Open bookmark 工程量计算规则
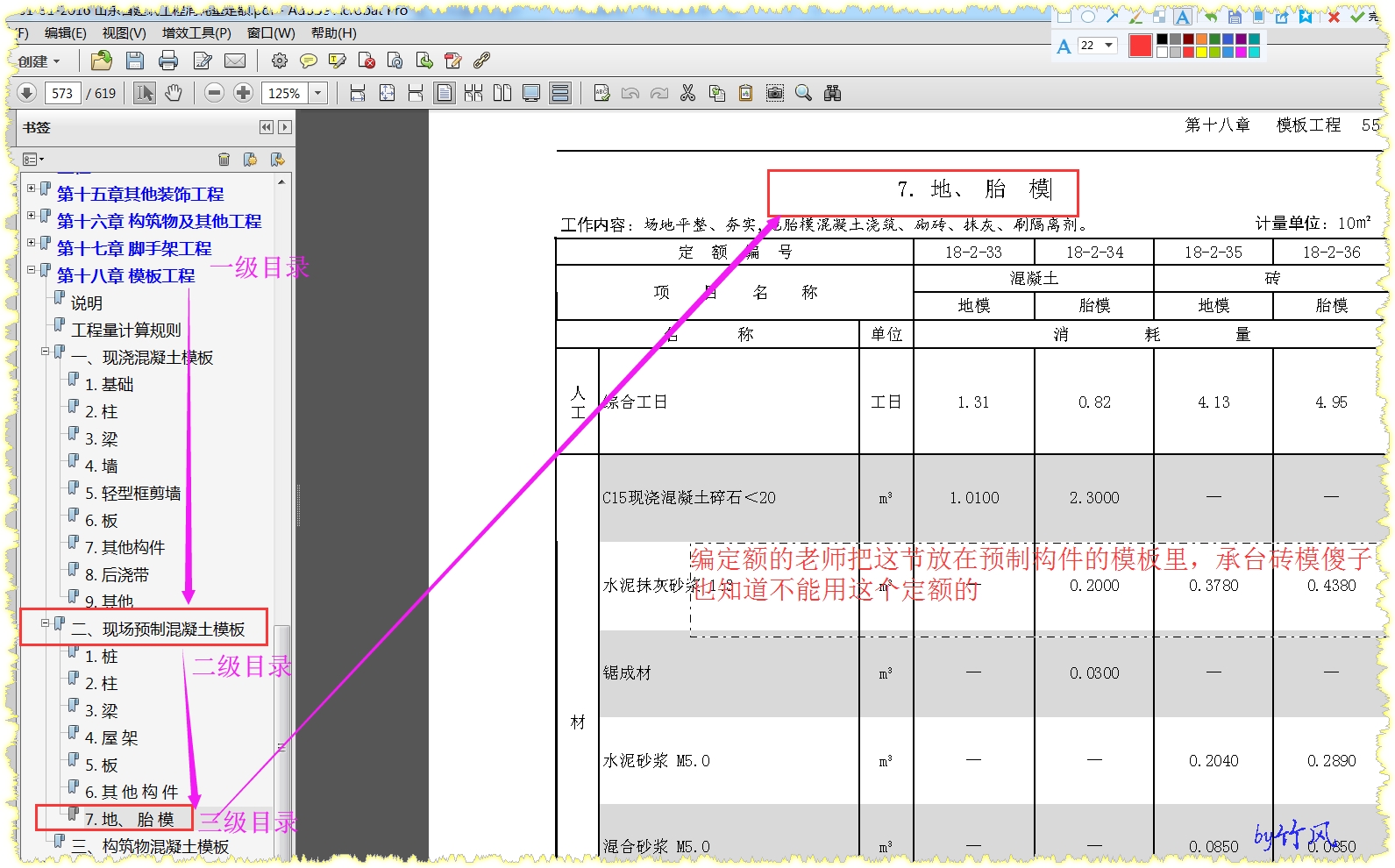This screenshot has width=1395, height=868. click(125, 330)
